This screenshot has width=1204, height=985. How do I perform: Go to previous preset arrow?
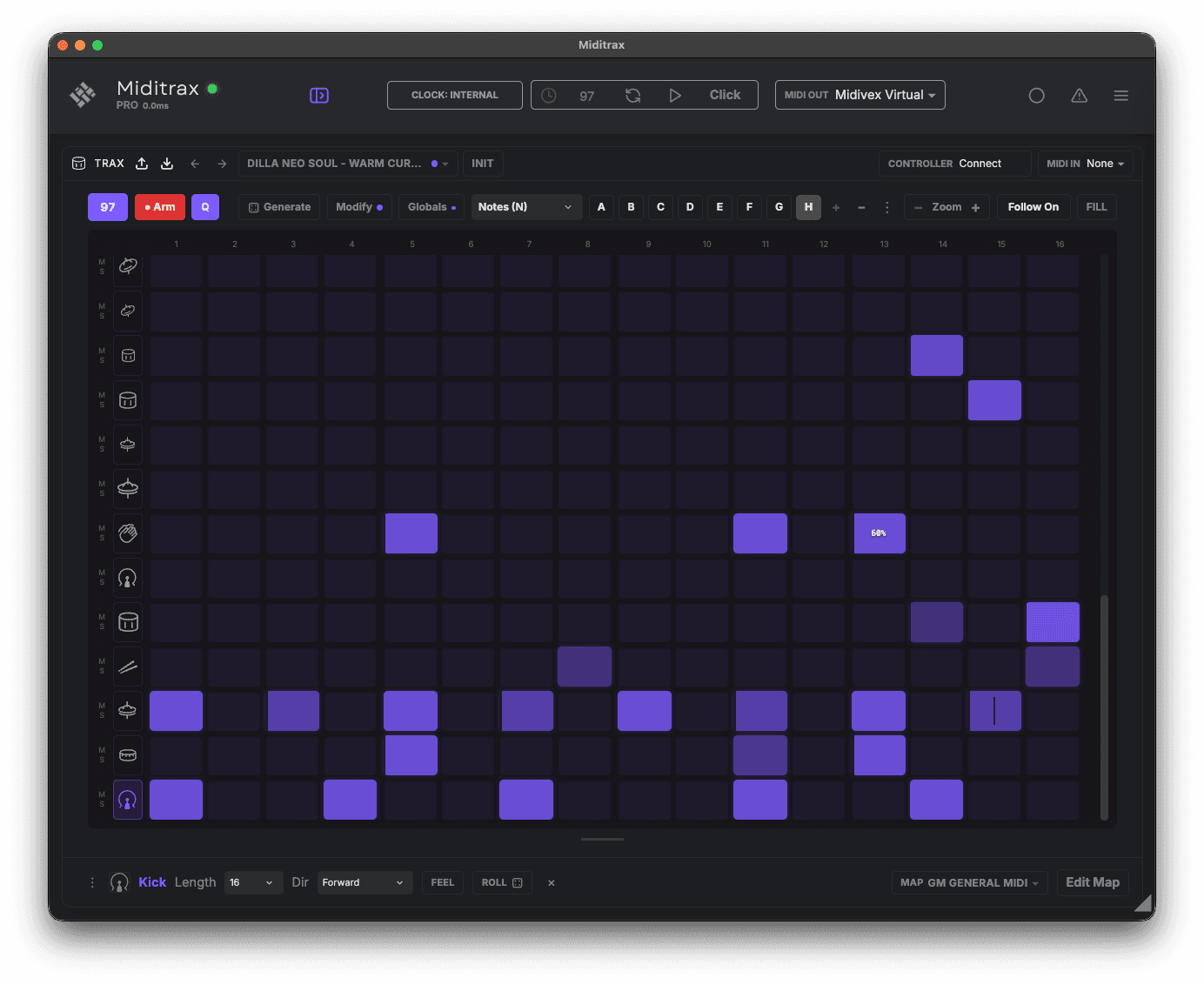click(x=195, y=164)
